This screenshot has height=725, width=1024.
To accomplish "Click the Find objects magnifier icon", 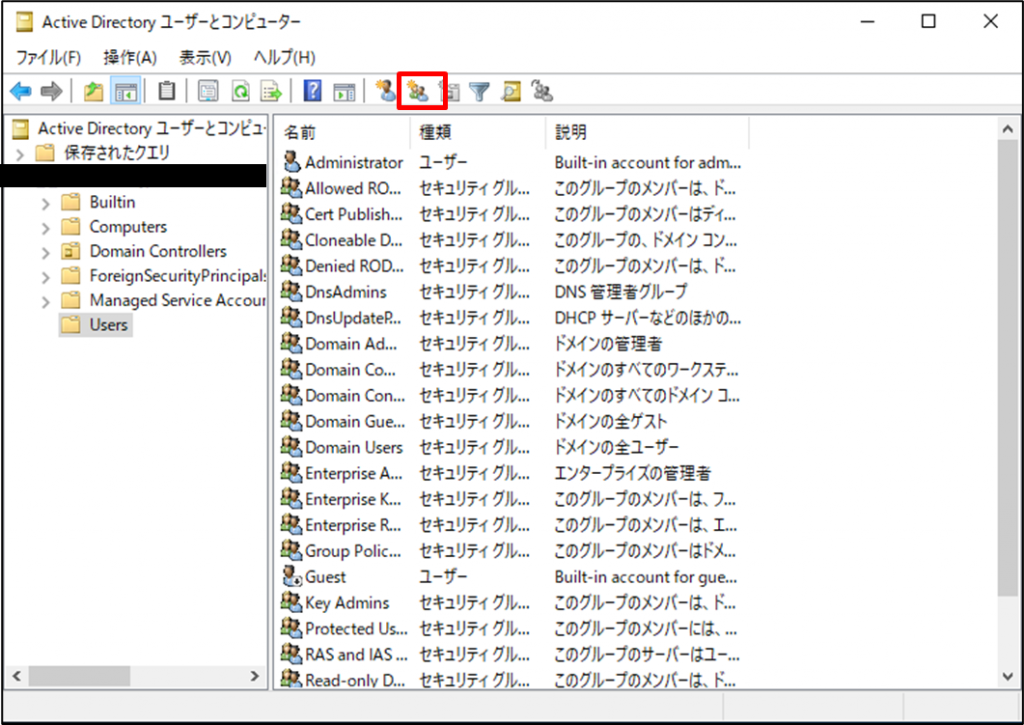I will 511,91.
